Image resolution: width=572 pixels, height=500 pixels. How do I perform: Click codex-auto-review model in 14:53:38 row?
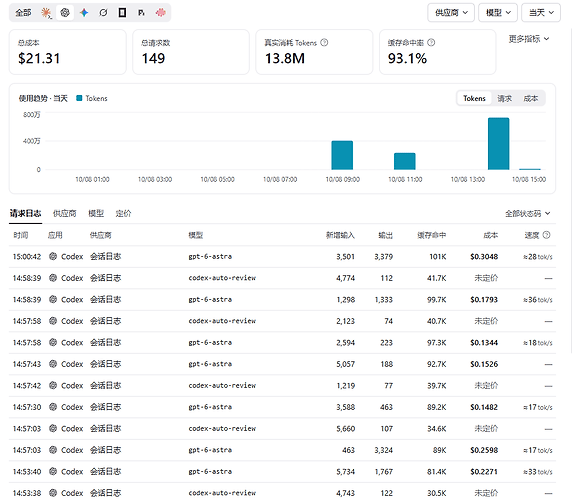point(222,493)
